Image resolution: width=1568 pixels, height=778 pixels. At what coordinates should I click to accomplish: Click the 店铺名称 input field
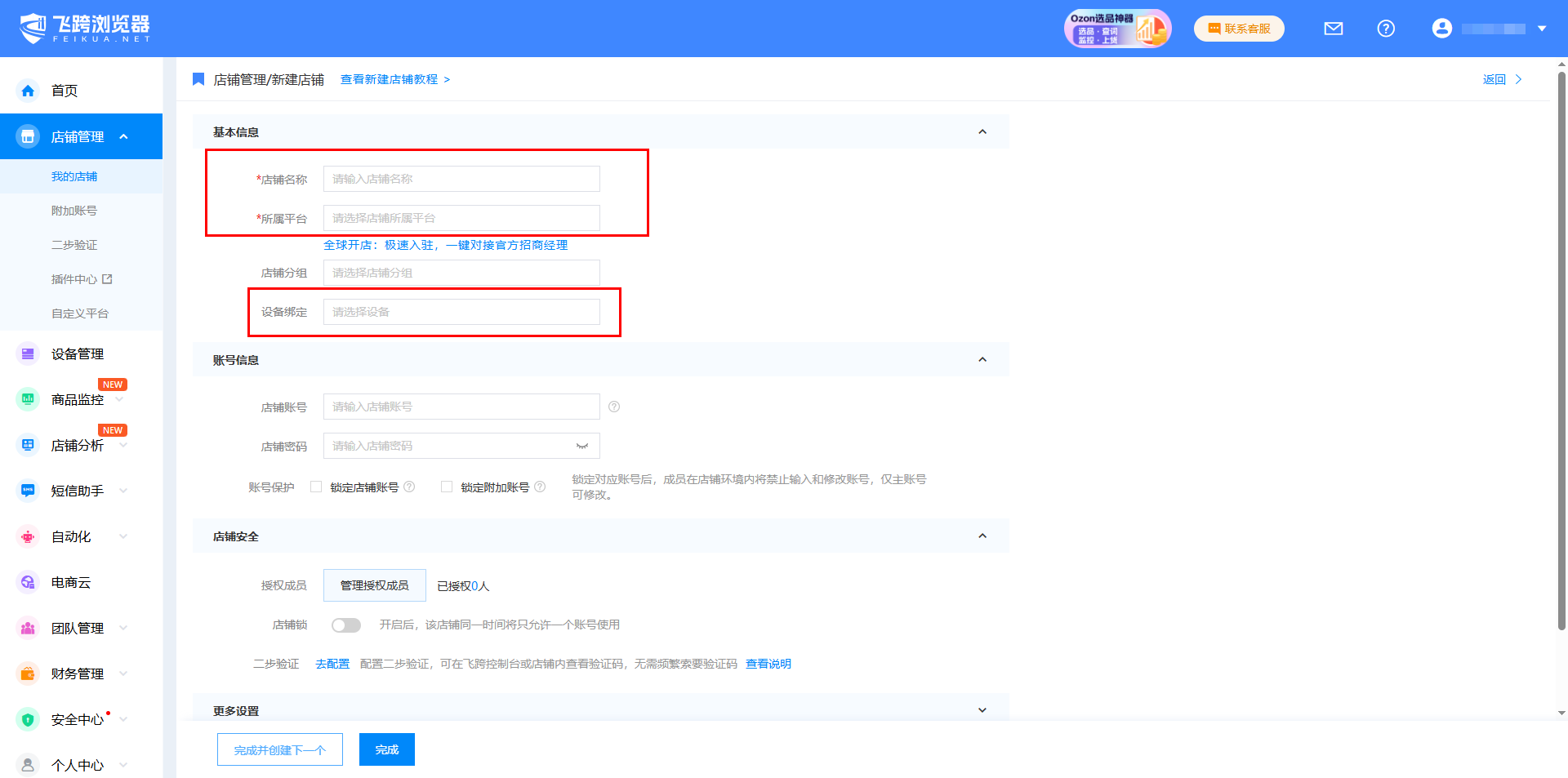[x=461, y=179]
